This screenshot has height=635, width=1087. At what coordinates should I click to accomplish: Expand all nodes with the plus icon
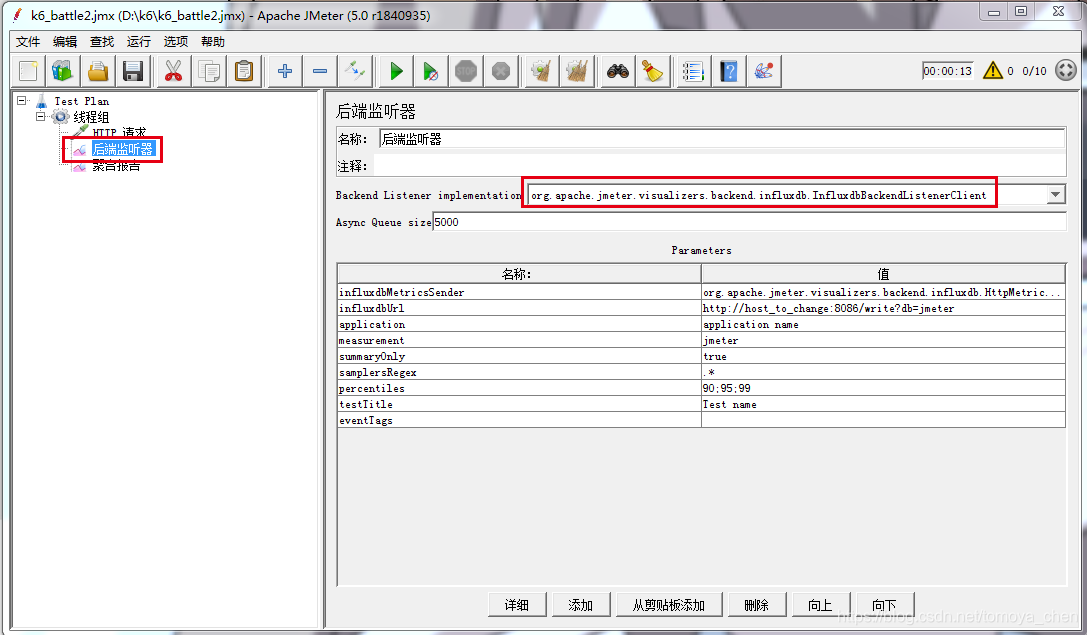[284, 71]
